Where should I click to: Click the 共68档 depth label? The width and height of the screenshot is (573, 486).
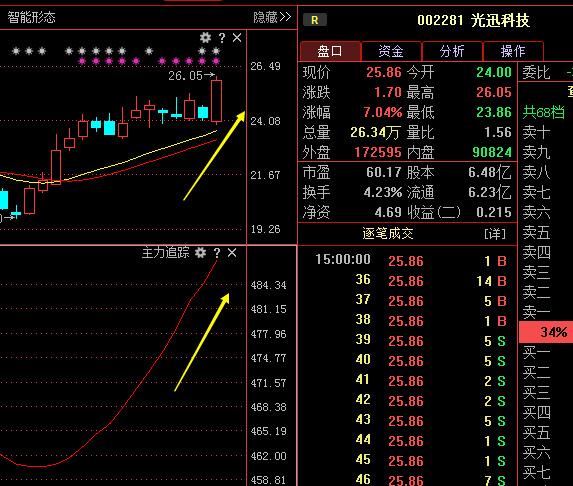(x=543, y=112)
